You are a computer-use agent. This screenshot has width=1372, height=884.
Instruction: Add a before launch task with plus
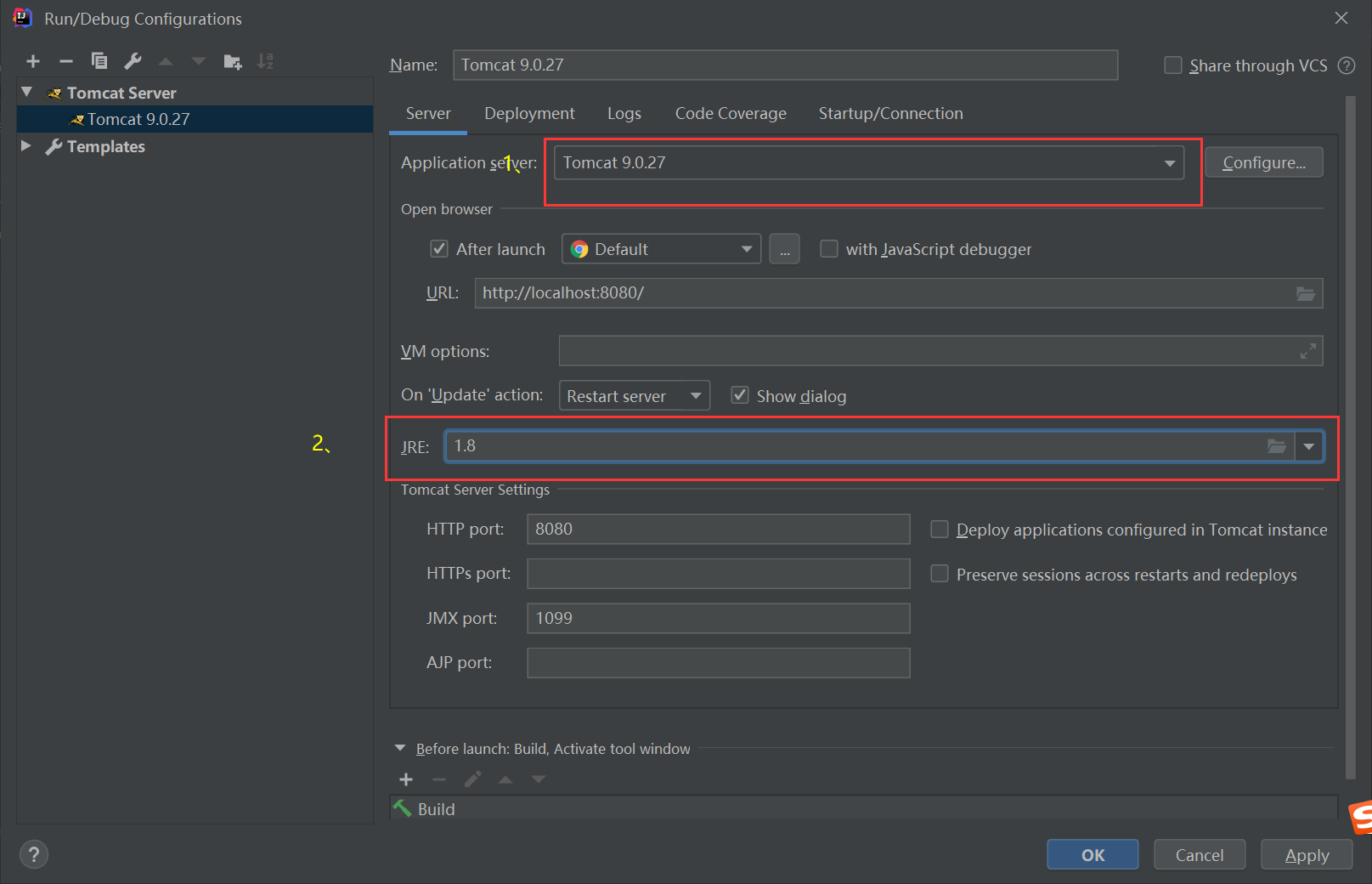[406, 779]
